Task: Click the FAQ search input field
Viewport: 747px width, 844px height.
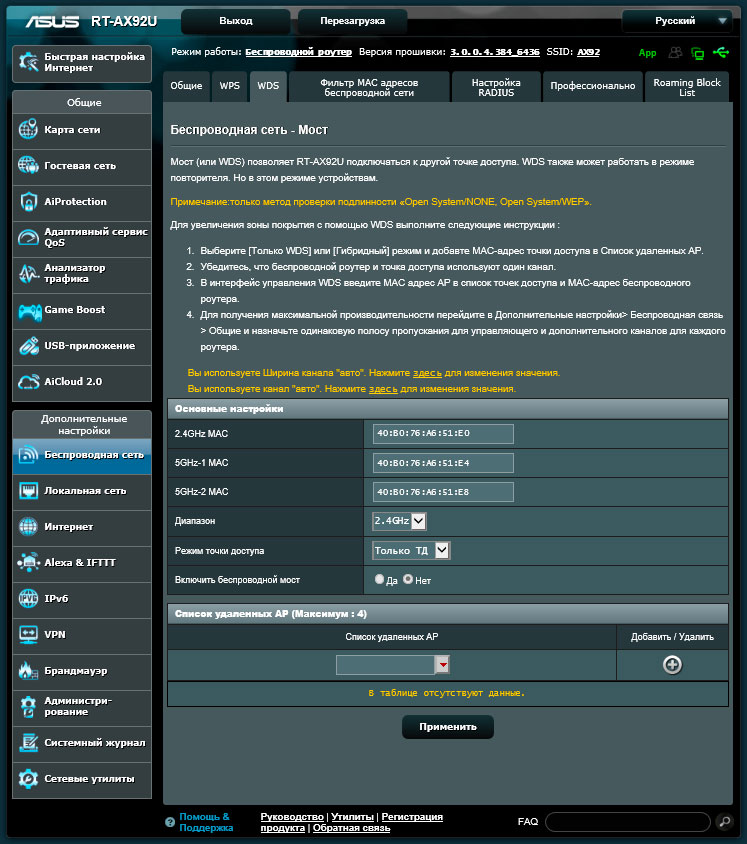Action: coord(628,822)
